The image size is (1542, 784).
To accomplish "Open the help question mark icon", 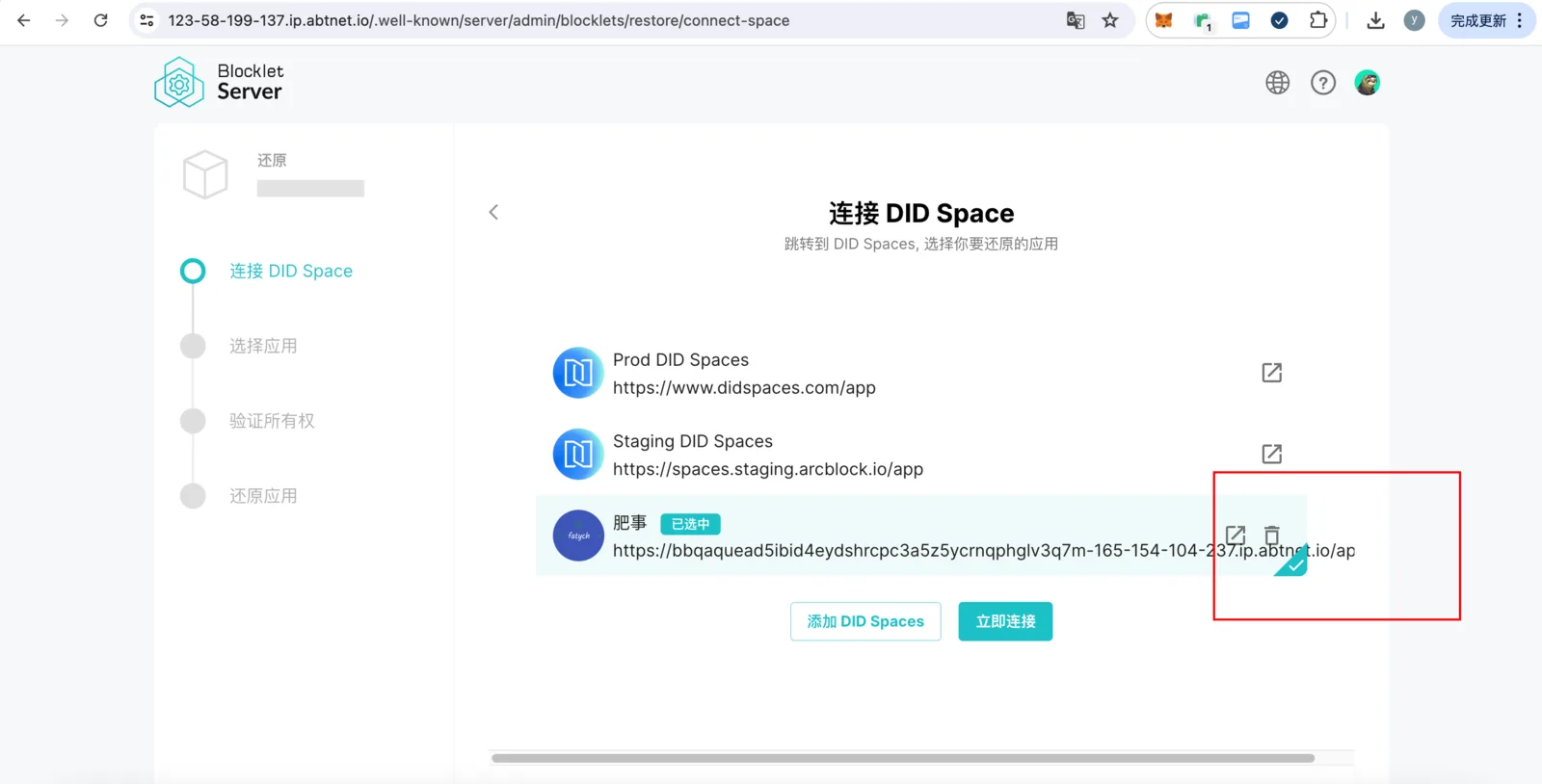I will (x=1323, y=83).
